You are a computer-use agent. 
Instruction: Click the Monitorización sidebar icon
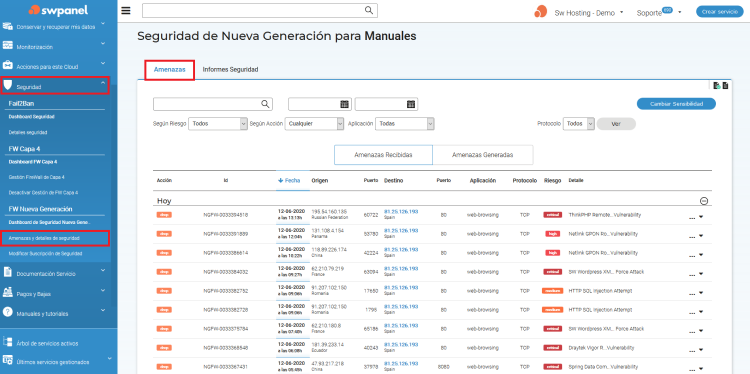point(8,45)
